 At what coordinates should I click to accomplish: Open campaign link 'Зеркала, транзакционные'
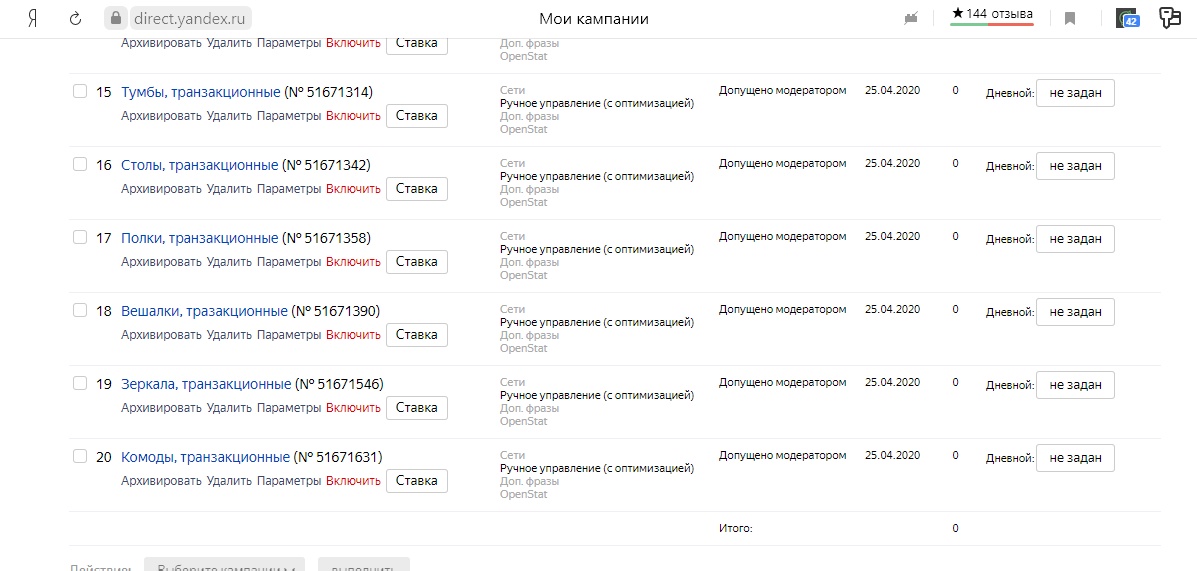pyautogui.click(x=206, y=384)
